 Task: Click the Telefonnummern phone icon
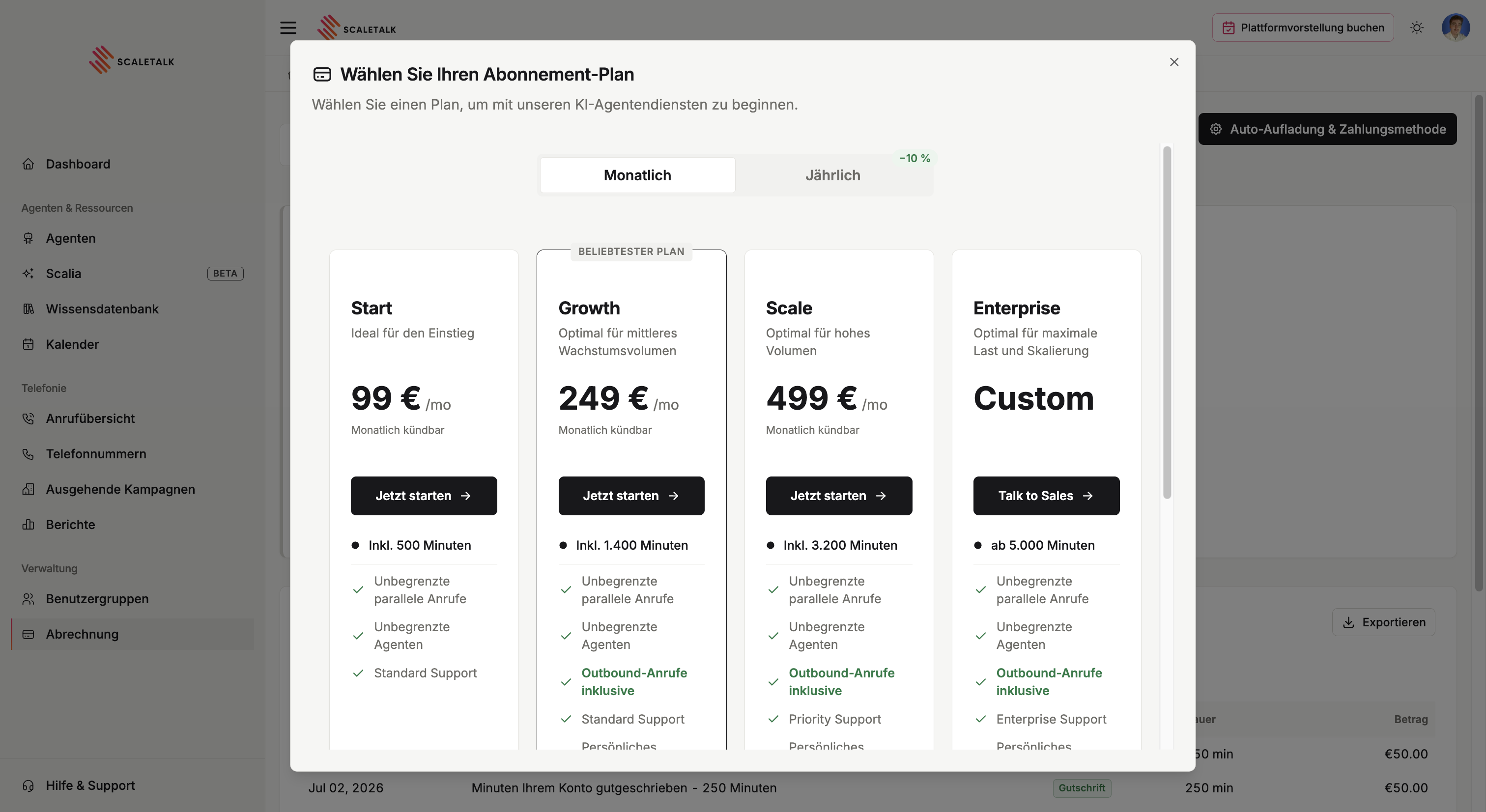(x=29, y=454)
